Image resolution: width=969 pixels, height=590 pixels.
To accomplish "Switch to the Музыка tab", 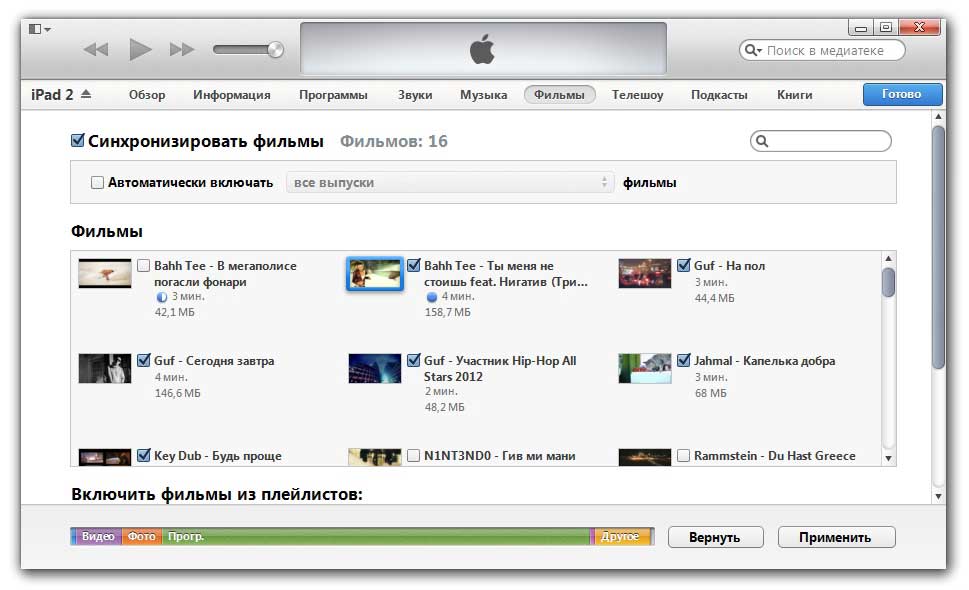I will [483, 95].
